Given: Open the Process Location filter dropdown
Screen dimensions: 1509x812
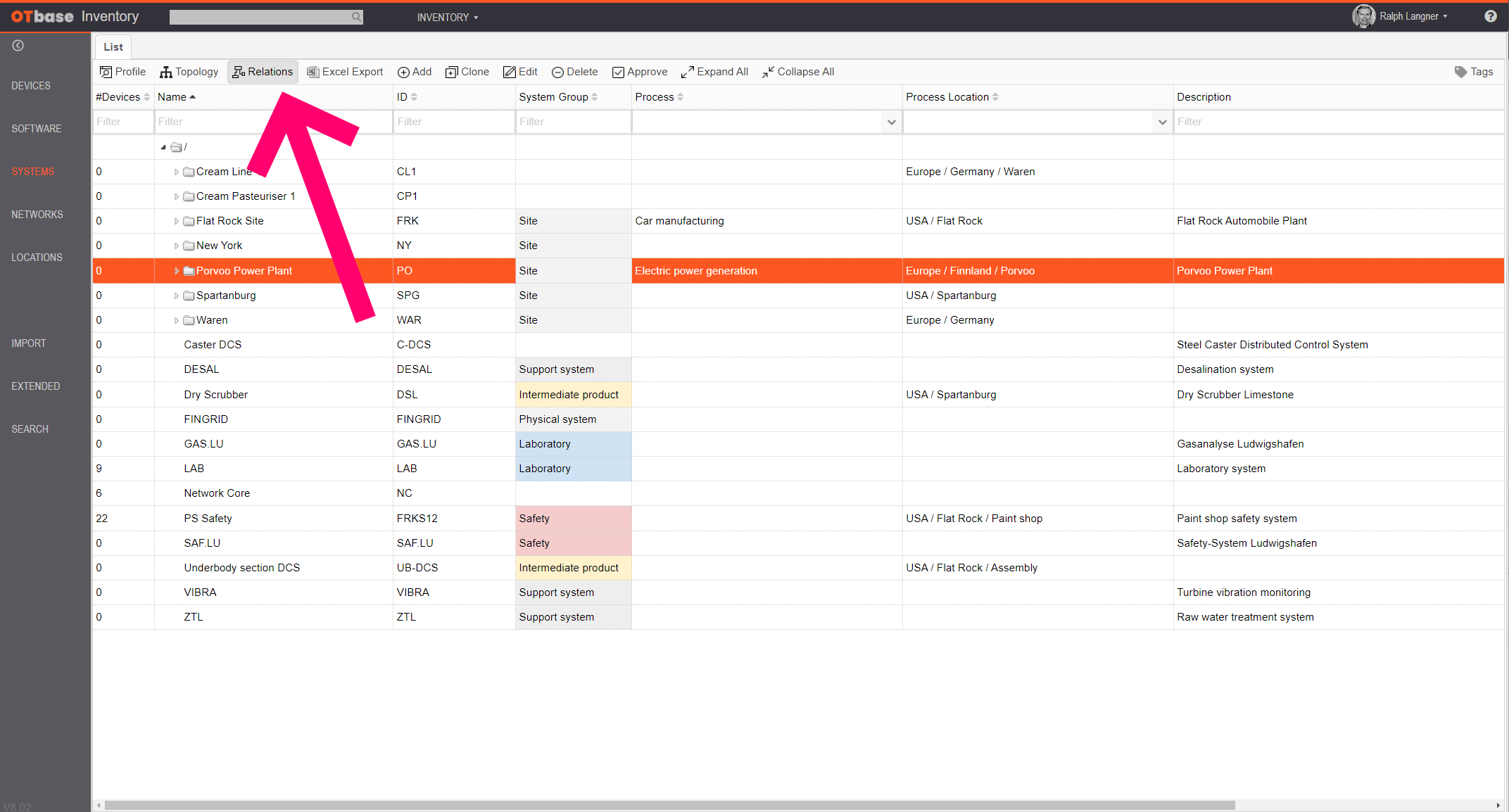Looking at the screenshot, I should coord(1162,122).
